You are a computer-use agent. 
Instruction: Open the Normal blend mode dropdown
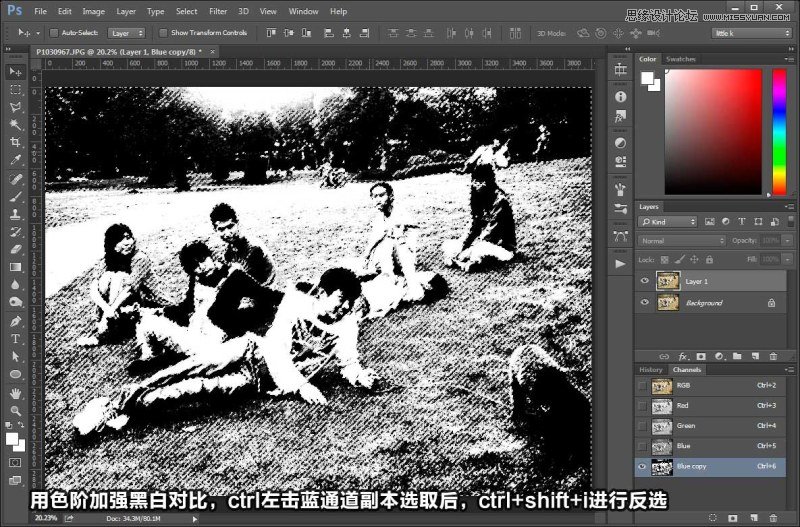click(x=682, y=241)
